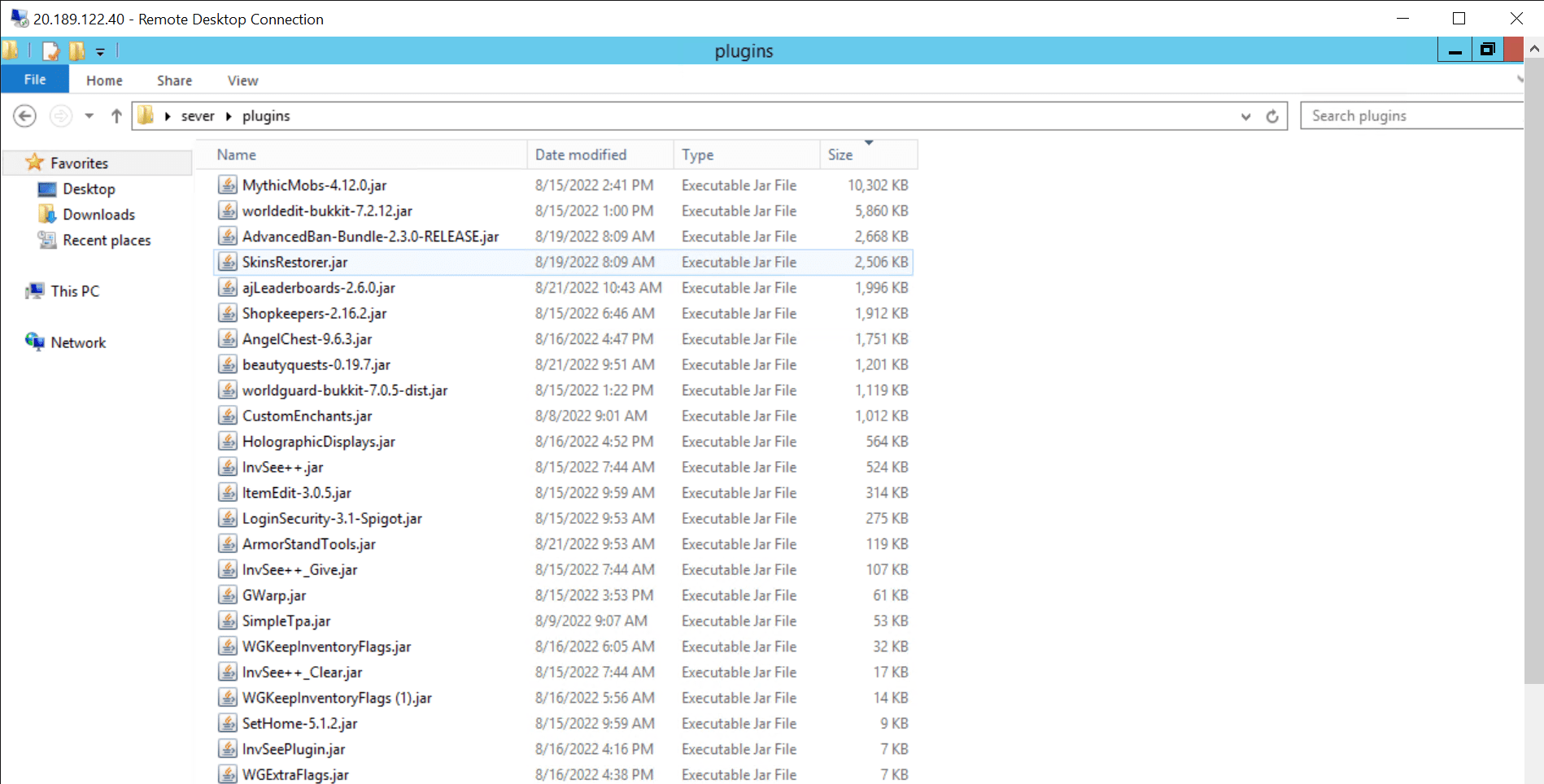Screen dimensions: 1544x784
Task: Click the sever breadcrumb in address bar
Action: click(198, 116)
